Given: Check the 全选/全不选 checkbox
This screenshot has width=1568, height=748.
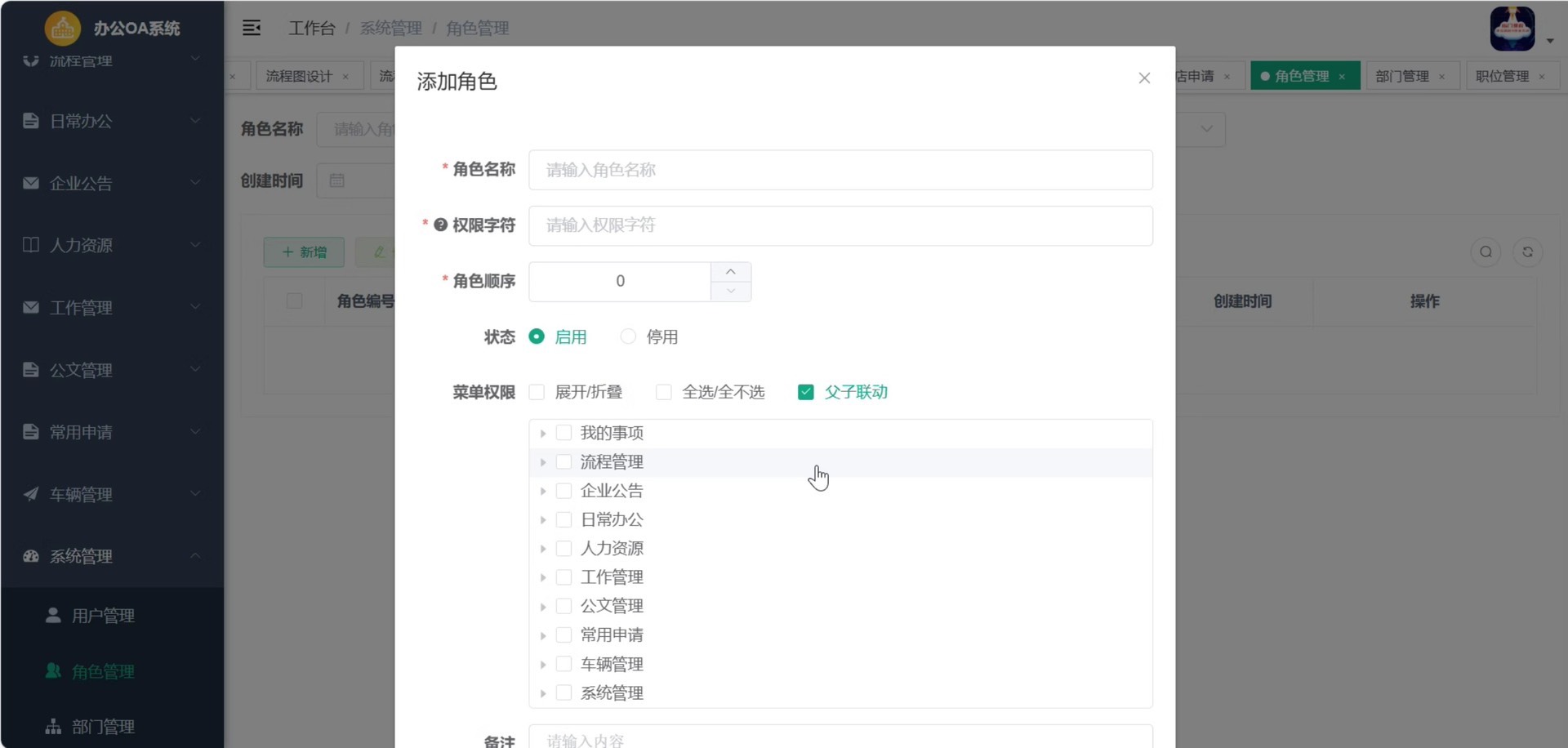Looking at the screenshot, I should pyautogui.click(x=664, y=393).
